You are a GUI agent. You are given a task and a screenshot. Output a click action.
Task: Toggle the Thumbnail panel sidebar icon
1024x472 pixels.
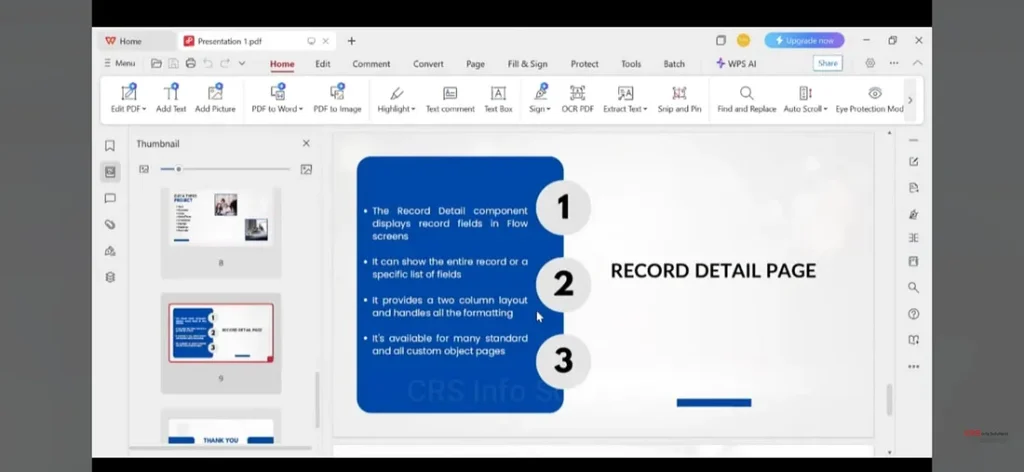[x=110, y=171]
